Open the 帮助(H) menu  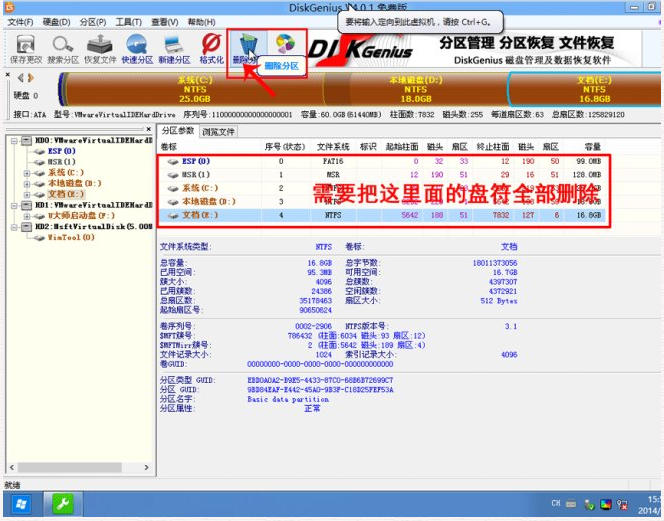pyautogui.click(x=202, y=22)
